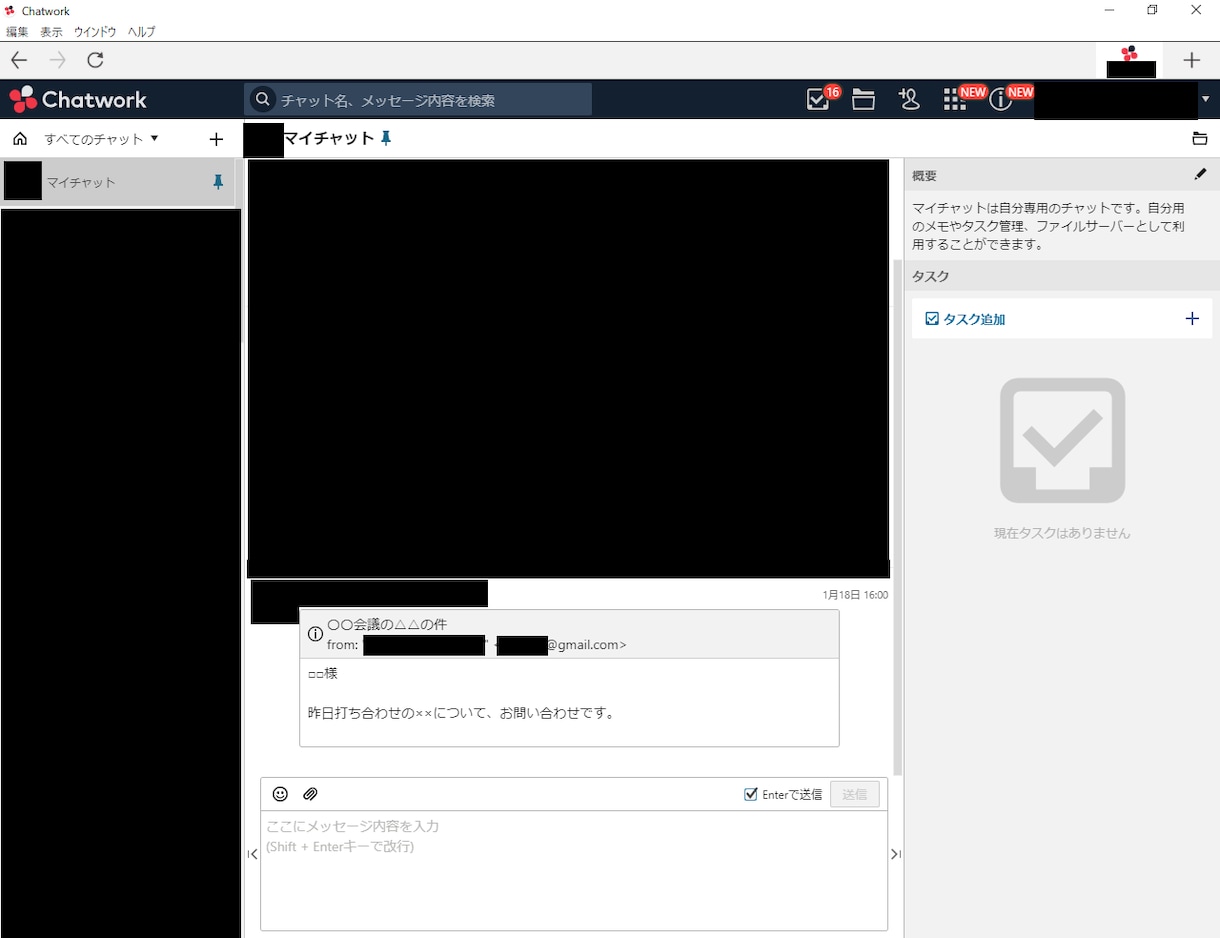Click the forward navigation arrow

click(x=57, y=60)
